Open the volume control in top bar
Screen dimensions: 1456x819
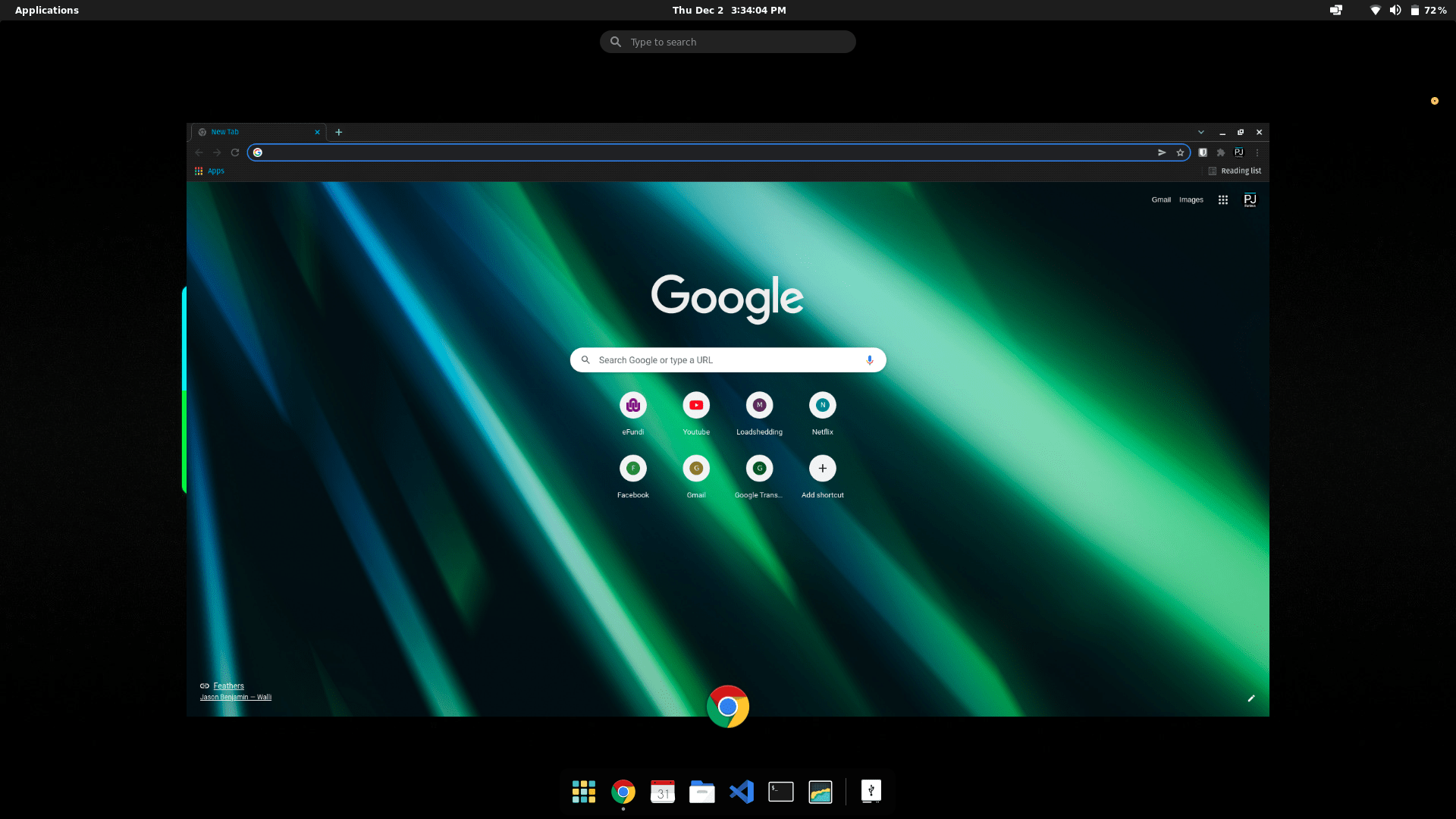point(1395,10)
